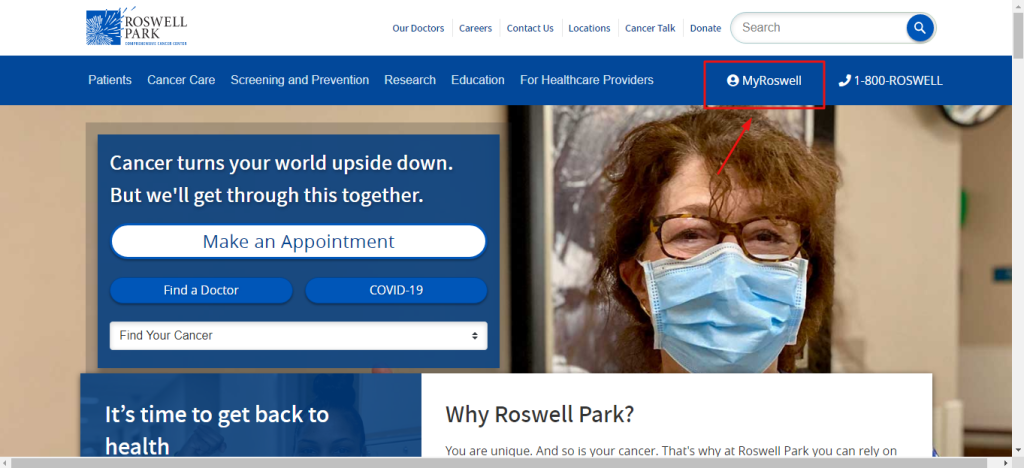Click the Donate link
Viewport: 1024px width, 468px height.
coord(706,28)
